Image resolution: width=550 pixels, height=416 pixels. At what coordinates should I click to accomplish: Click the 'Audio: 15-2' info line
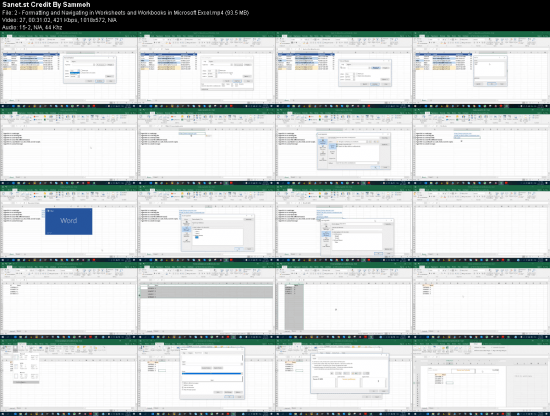[x=32, y=27]
